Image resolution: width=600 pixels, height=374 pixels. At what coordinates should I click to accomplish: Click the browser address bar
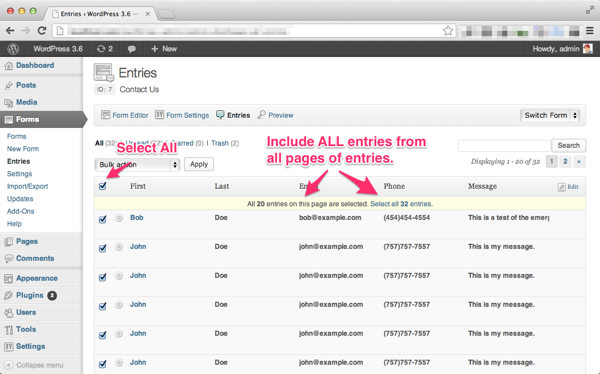[x=253, y=31]
